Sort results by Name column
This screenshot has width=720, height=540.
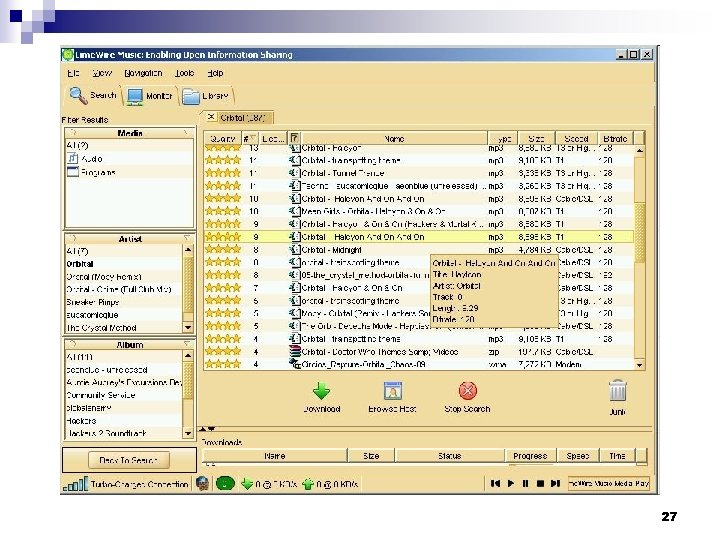pos(394,138)
